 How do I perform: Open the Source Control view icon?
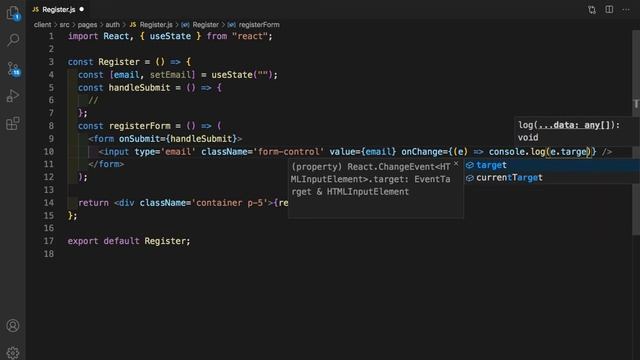point(13,69)
